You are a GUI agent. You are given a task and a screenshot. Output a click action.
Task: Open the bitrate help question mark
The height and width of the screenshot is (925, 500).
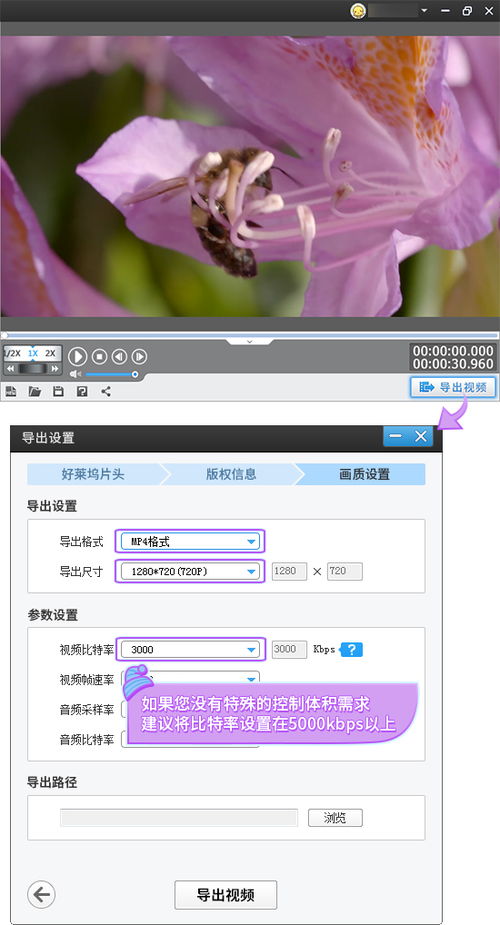pyautogui.click(x=352, y=650)
